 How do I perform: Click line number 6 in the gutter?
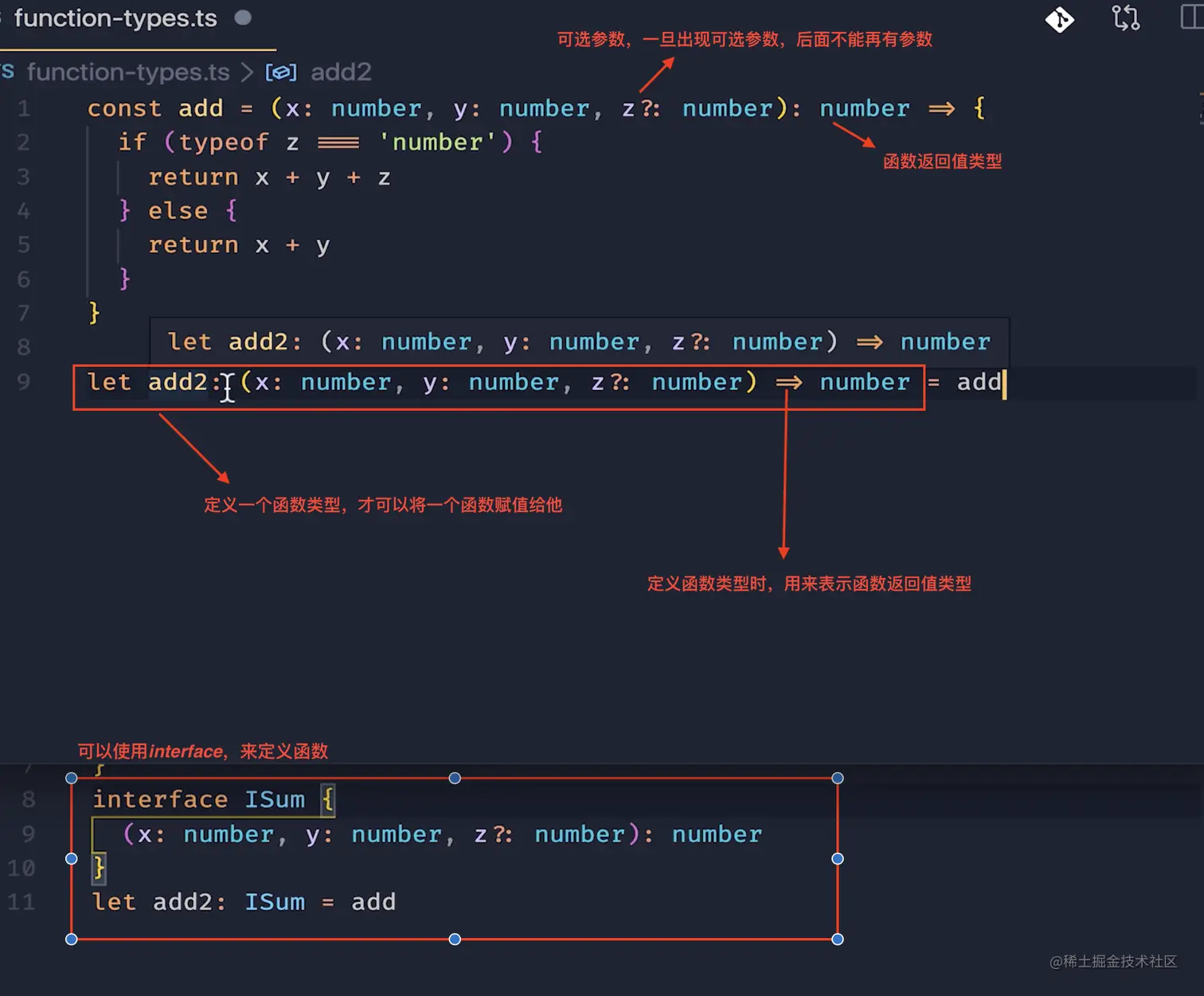(x=24, y=279)
